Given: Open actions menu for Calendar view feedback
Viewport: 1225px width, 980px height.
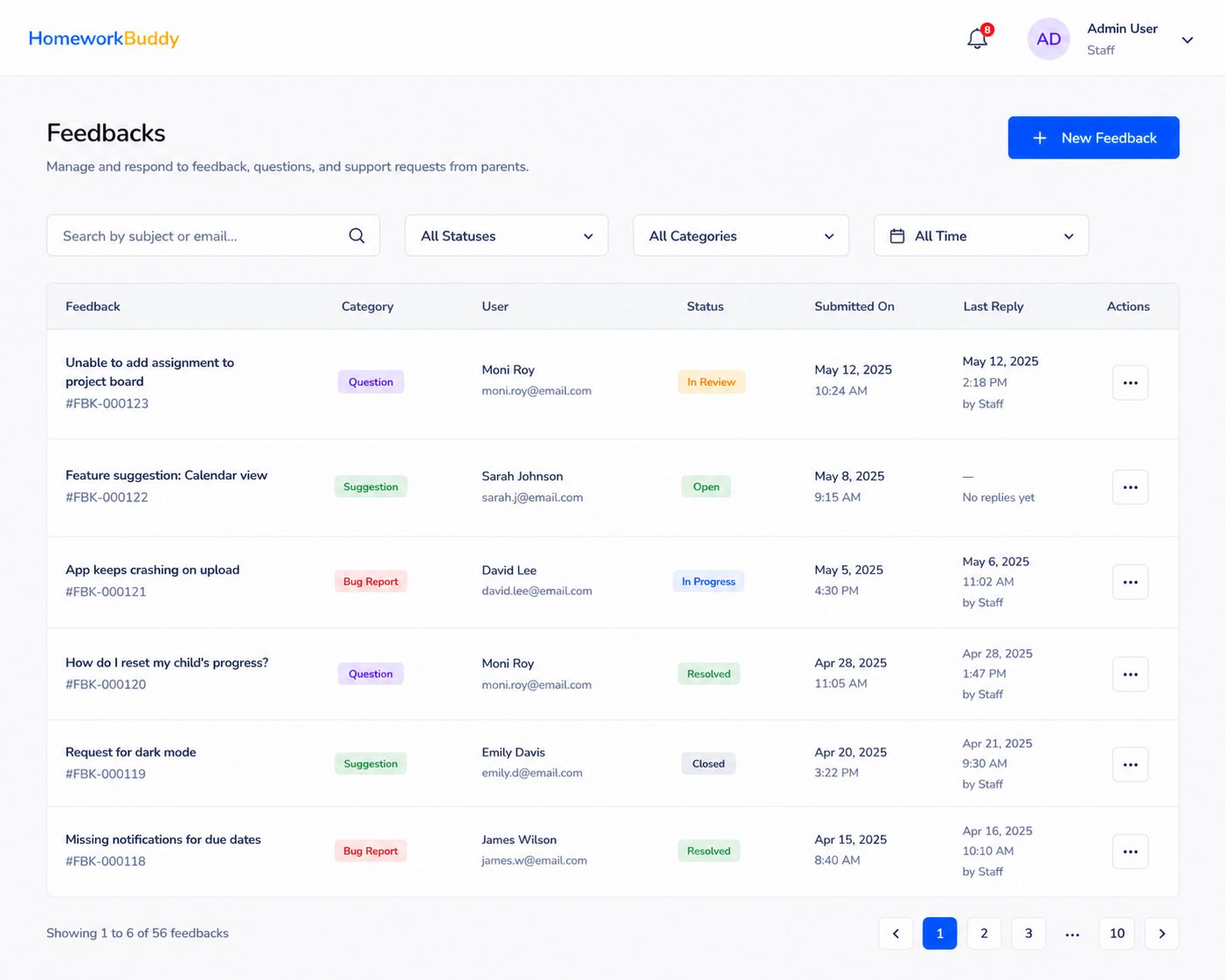Looking at the screenshot, I should [x=1130, y=487].
